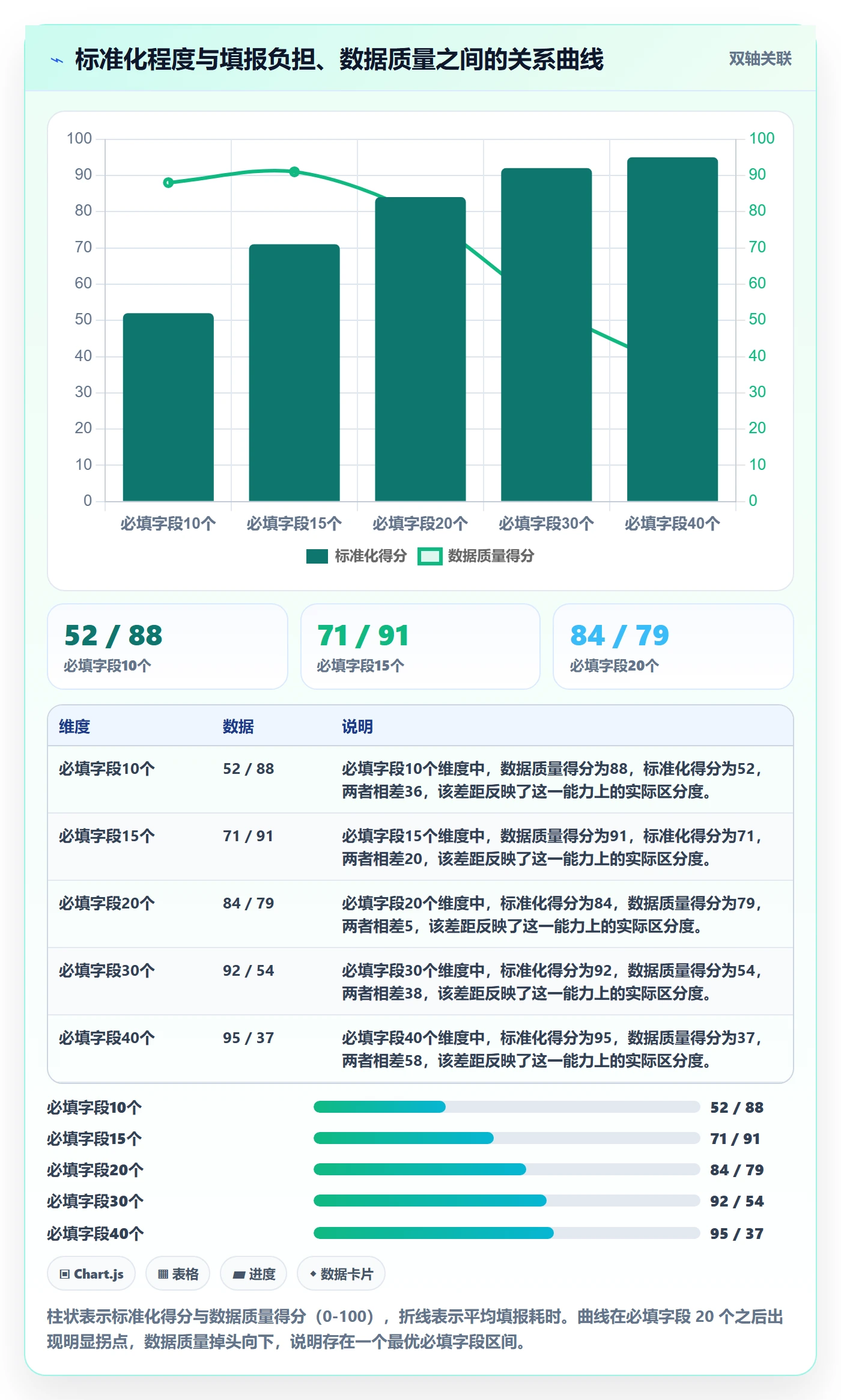Click the 数据 column header
Image resolution: width=841 pixels, height=1400 pixels.
[238, 726]
